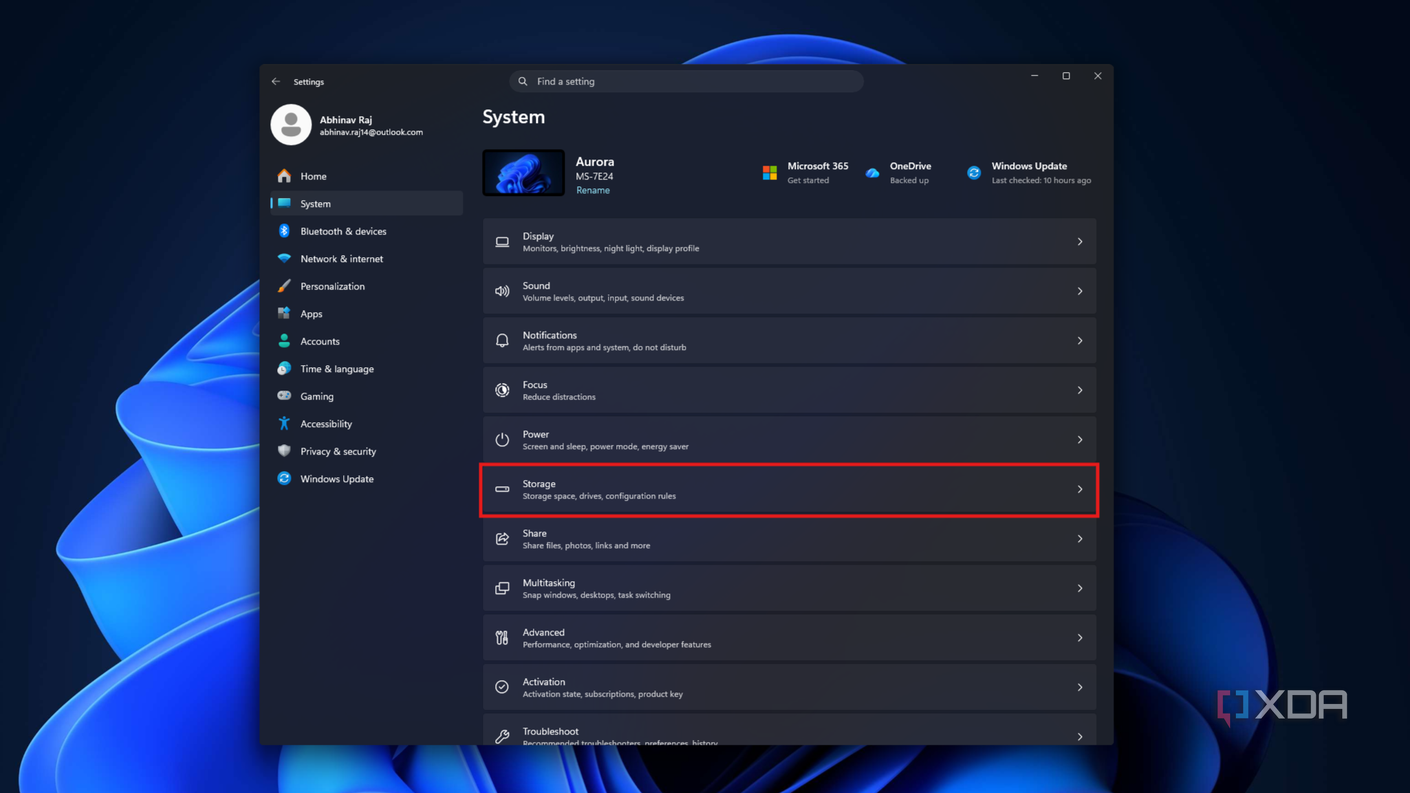The width and height of the screenshot is (1410, 793).
Task: Open Windows Update in sidebar
Action: [x=367, y=478]
